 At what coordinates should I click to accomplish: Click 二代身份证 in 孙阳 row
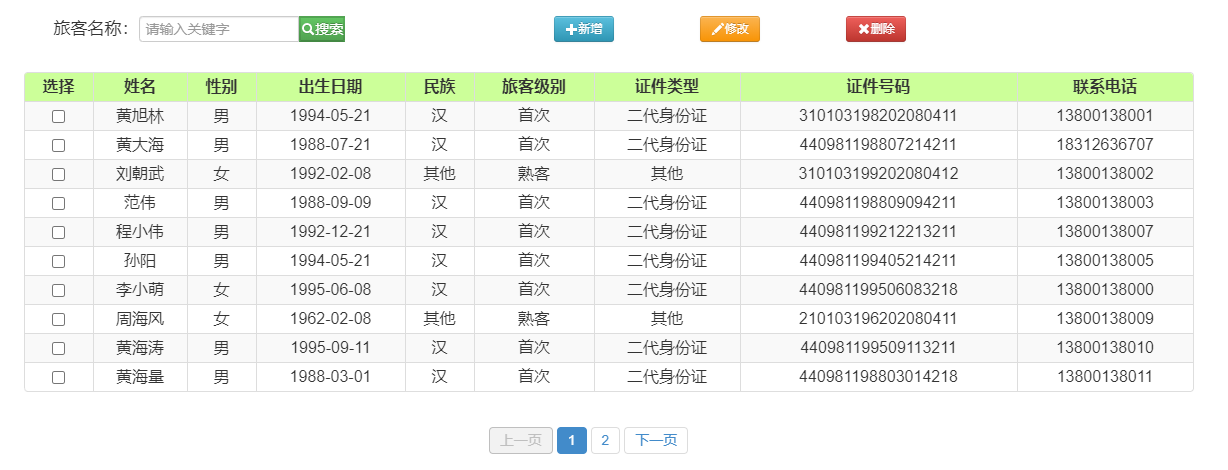(667, 261)
